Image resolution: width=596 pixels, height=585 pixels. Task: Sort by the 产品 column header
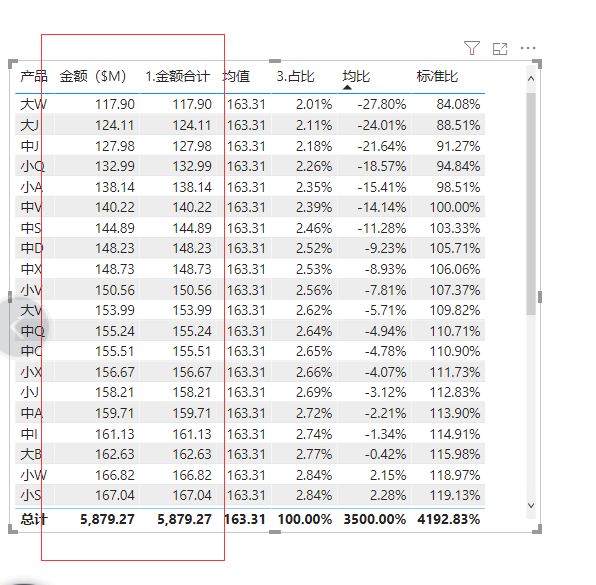[x=34, y=76]
